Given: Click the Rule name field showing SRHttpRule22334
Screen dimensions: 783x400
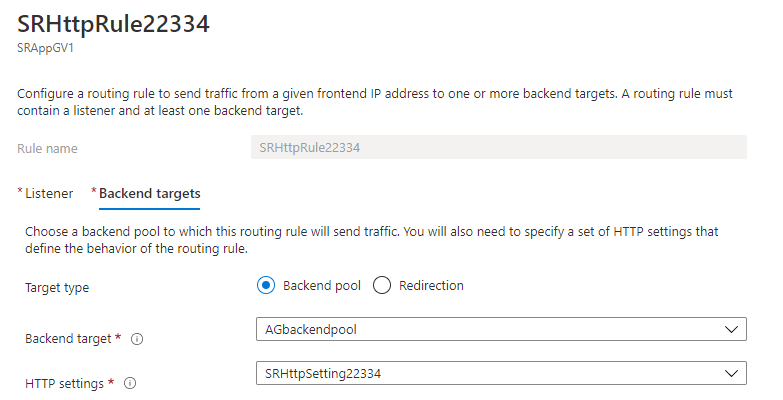Looking at the screenshot, I should (x=499, y=147).
